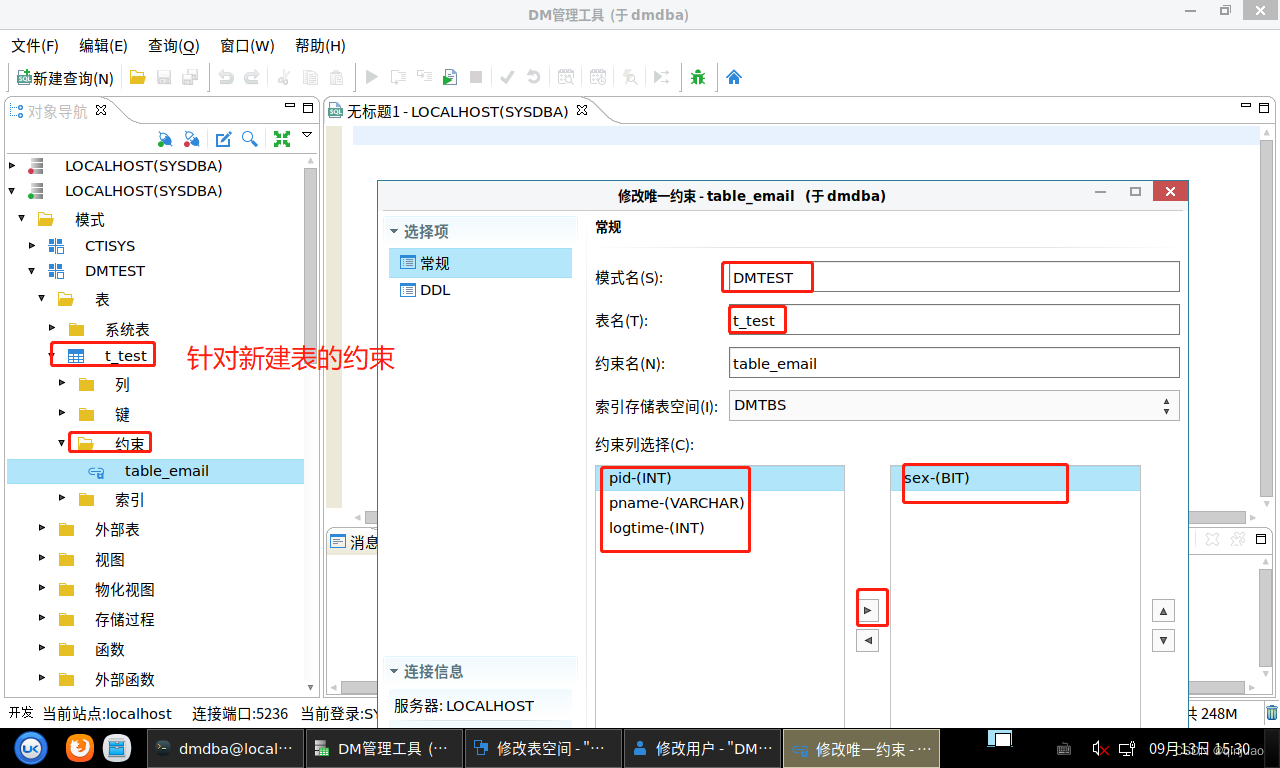
Task: Close the 无标题1 query editor tab
Action: coord(583,110)
